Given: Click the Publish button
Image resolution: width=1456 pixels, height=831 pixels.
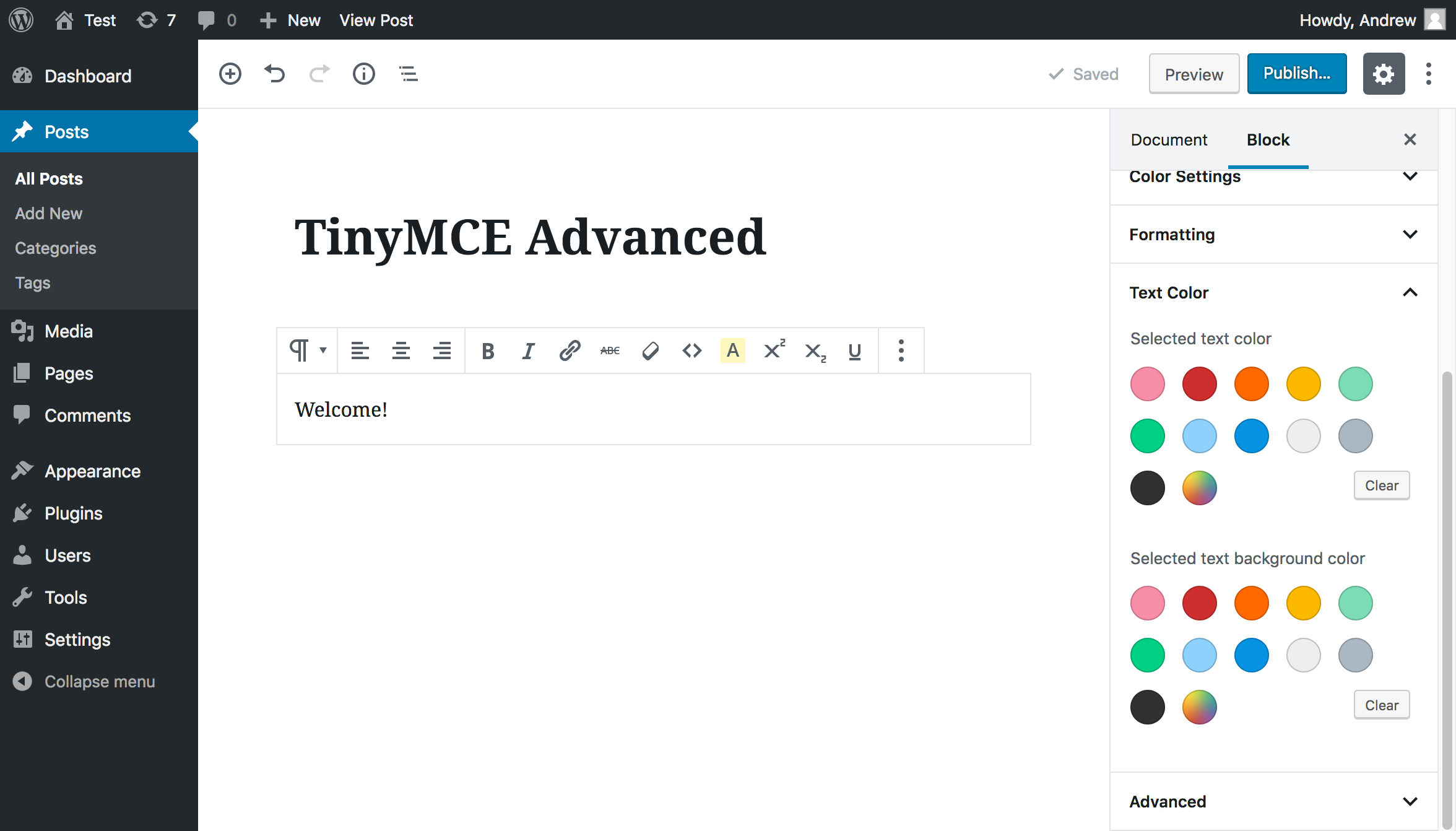Looking at the screenshot, I should [x=1296, y=74].
